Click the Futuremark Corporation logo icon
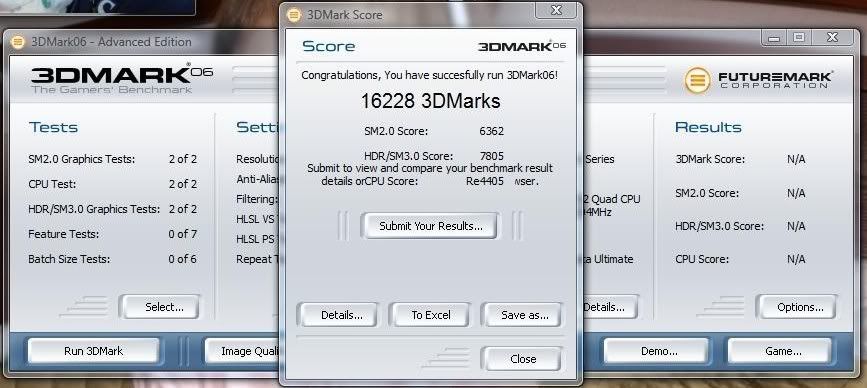Screen dimensions: 867x388 (x=697, y=81)
